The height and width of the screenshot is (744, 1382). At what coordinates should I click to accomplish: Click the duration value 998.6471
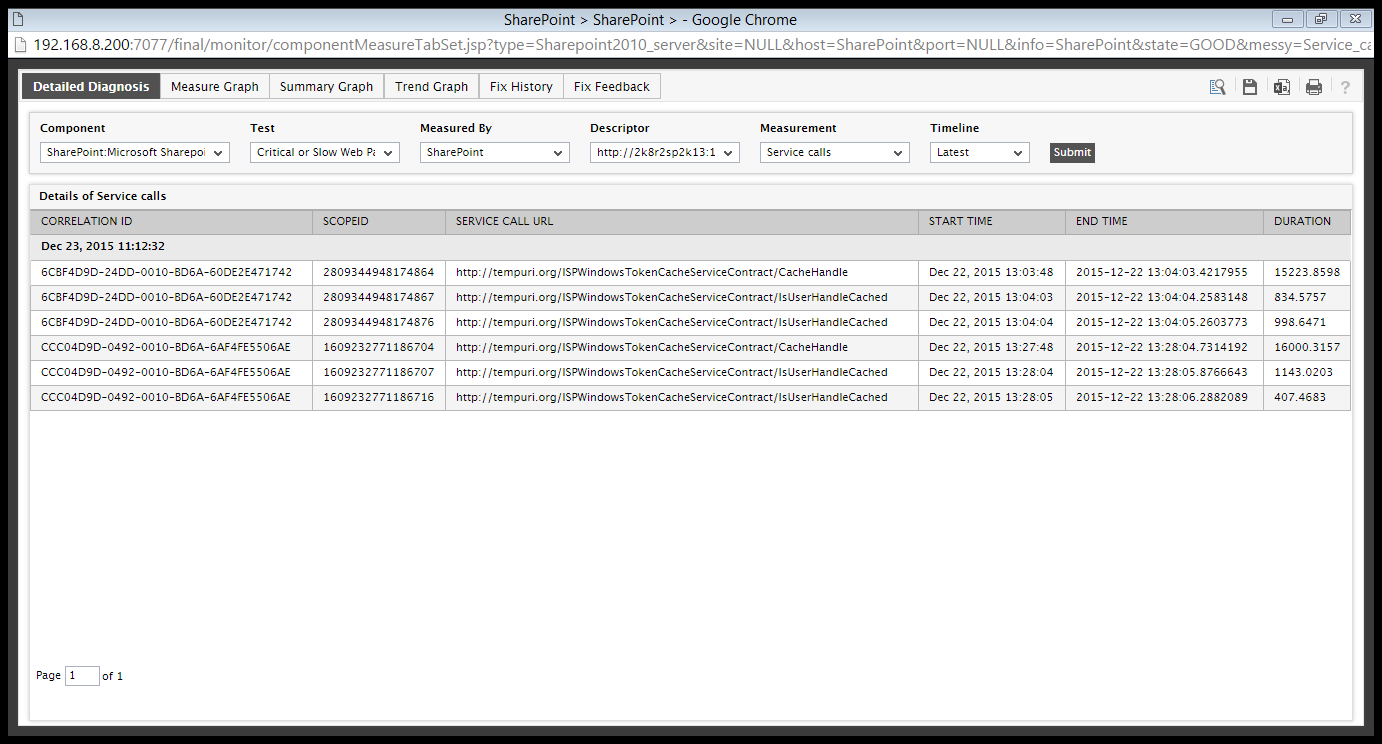click(1300, 322)
